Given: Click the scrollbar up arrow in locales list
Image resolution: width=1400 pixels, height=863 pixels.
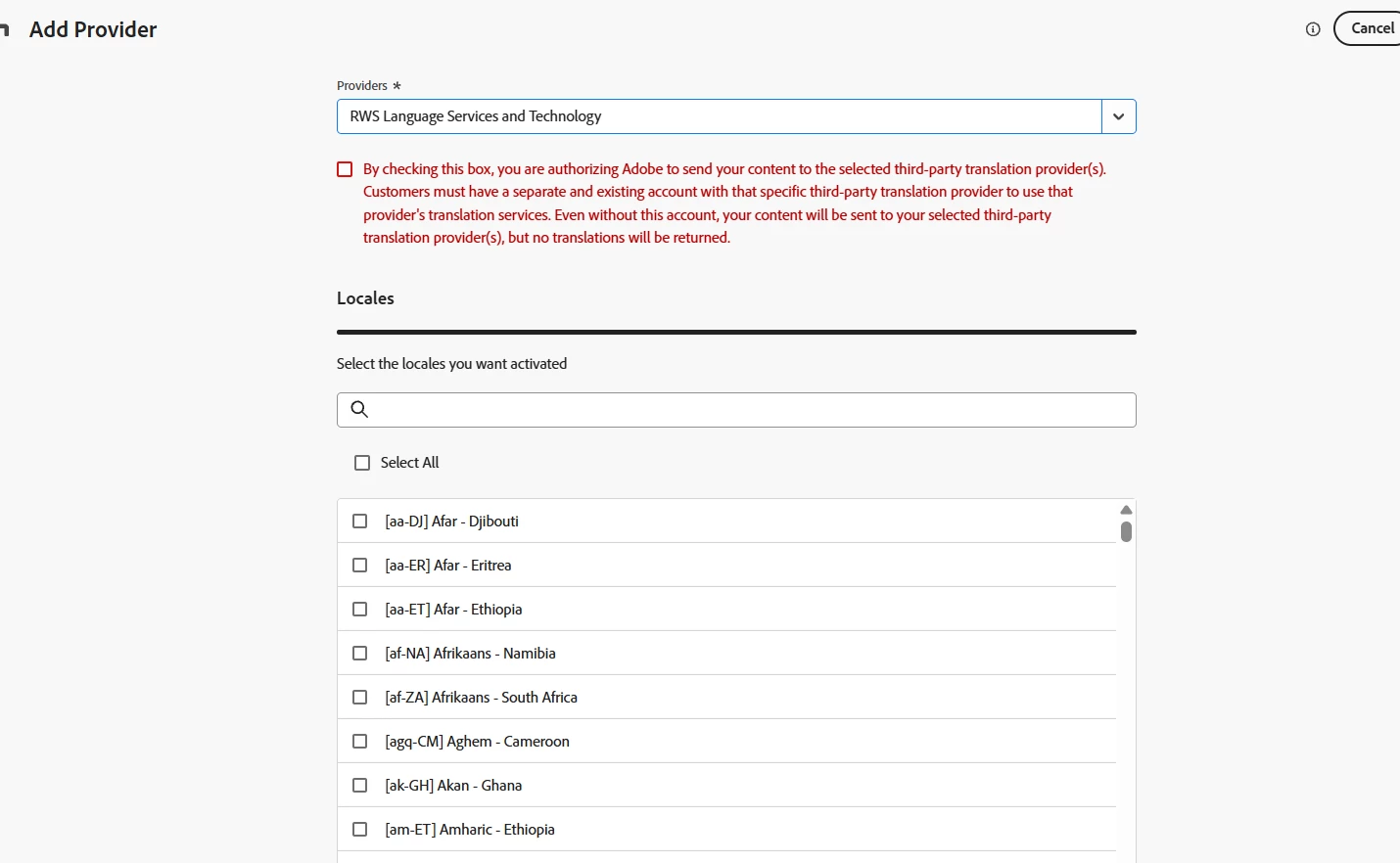Looking at the screenshot, I should (1126, 510).
